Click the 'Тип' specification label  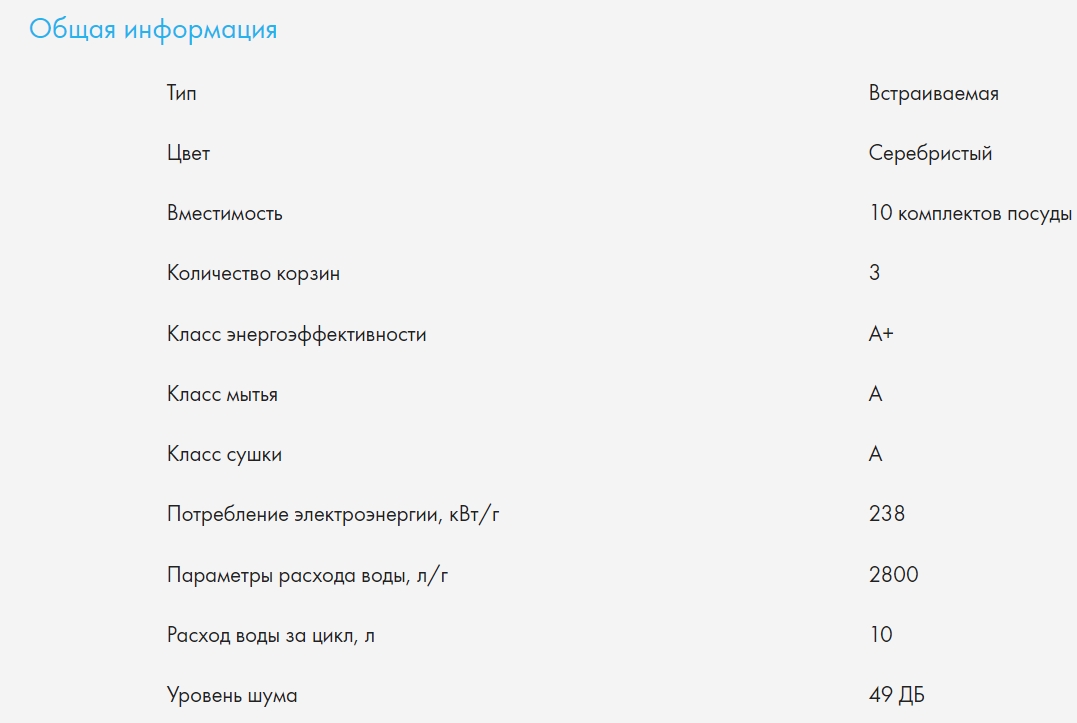[x=182, y=94]
